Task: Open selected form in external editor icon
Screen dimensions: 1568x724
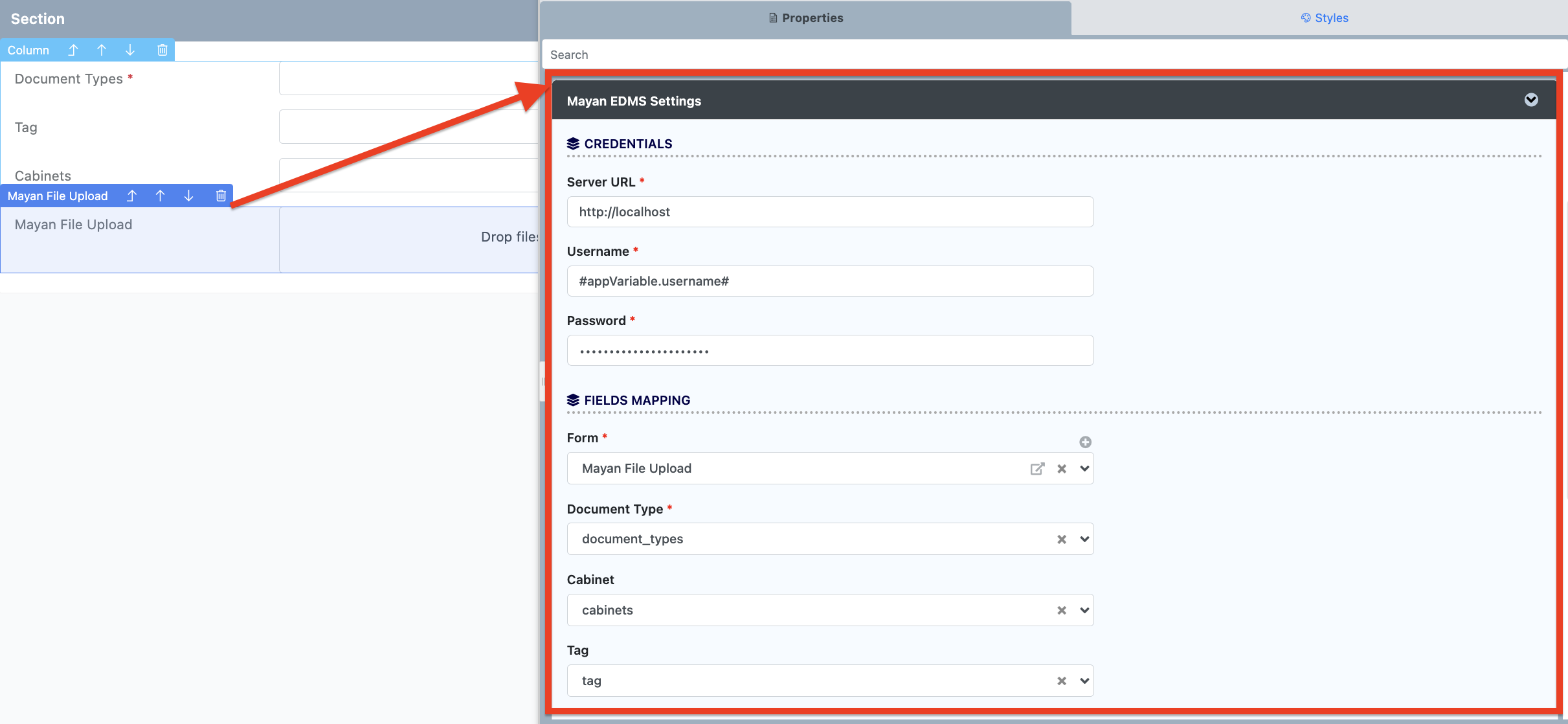Action: click(x=1037, y=468)
